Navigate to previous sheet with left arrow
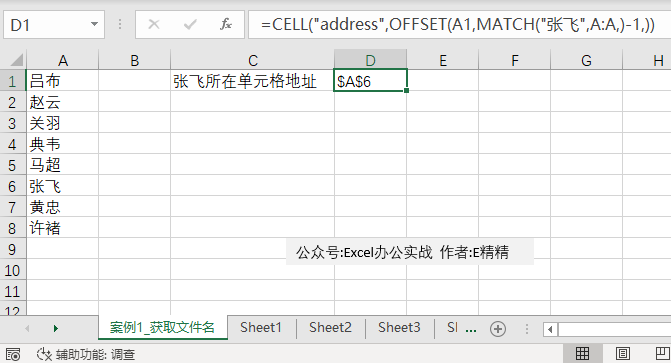 tap(27, 328)
